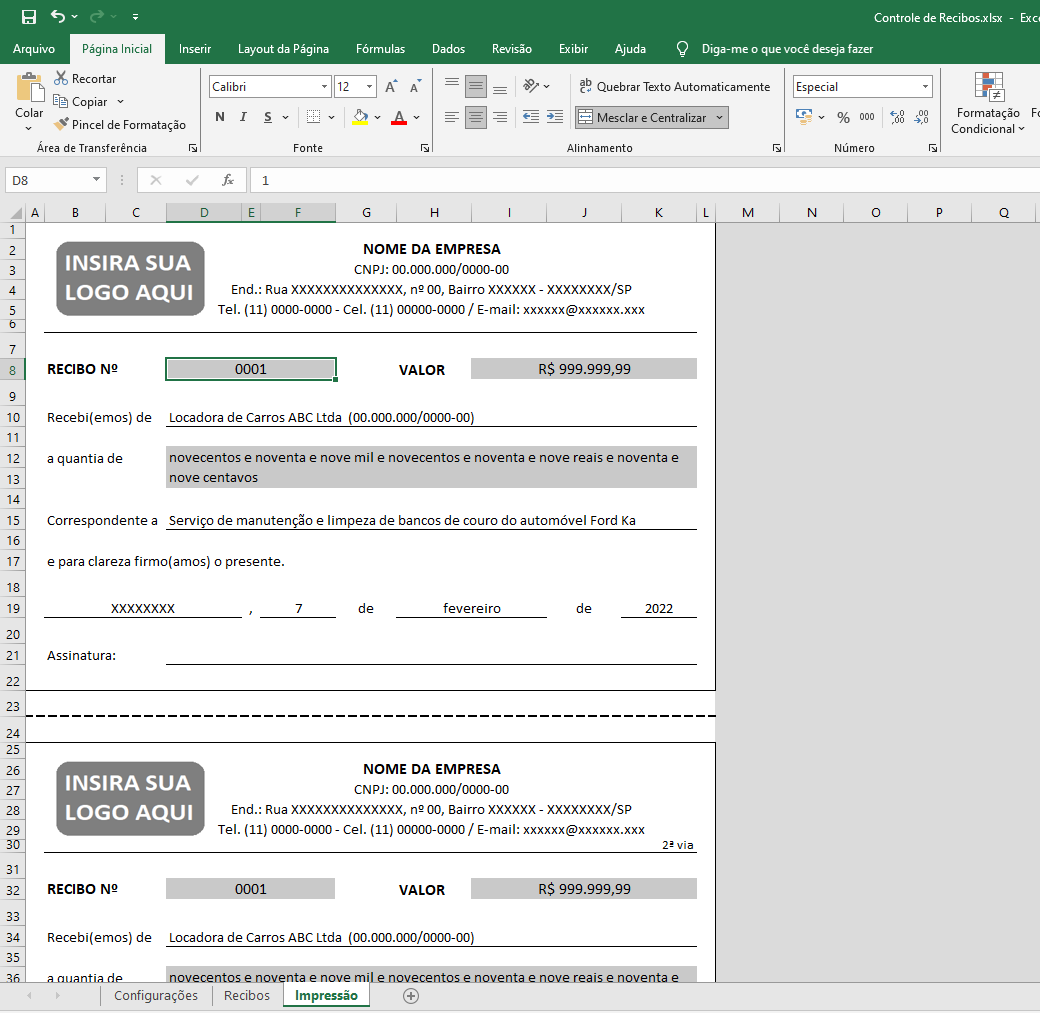Click the Undo arrow icon
This screenshot has height=1013, width=1040.
pyautogui.click(x=58, y=17)
